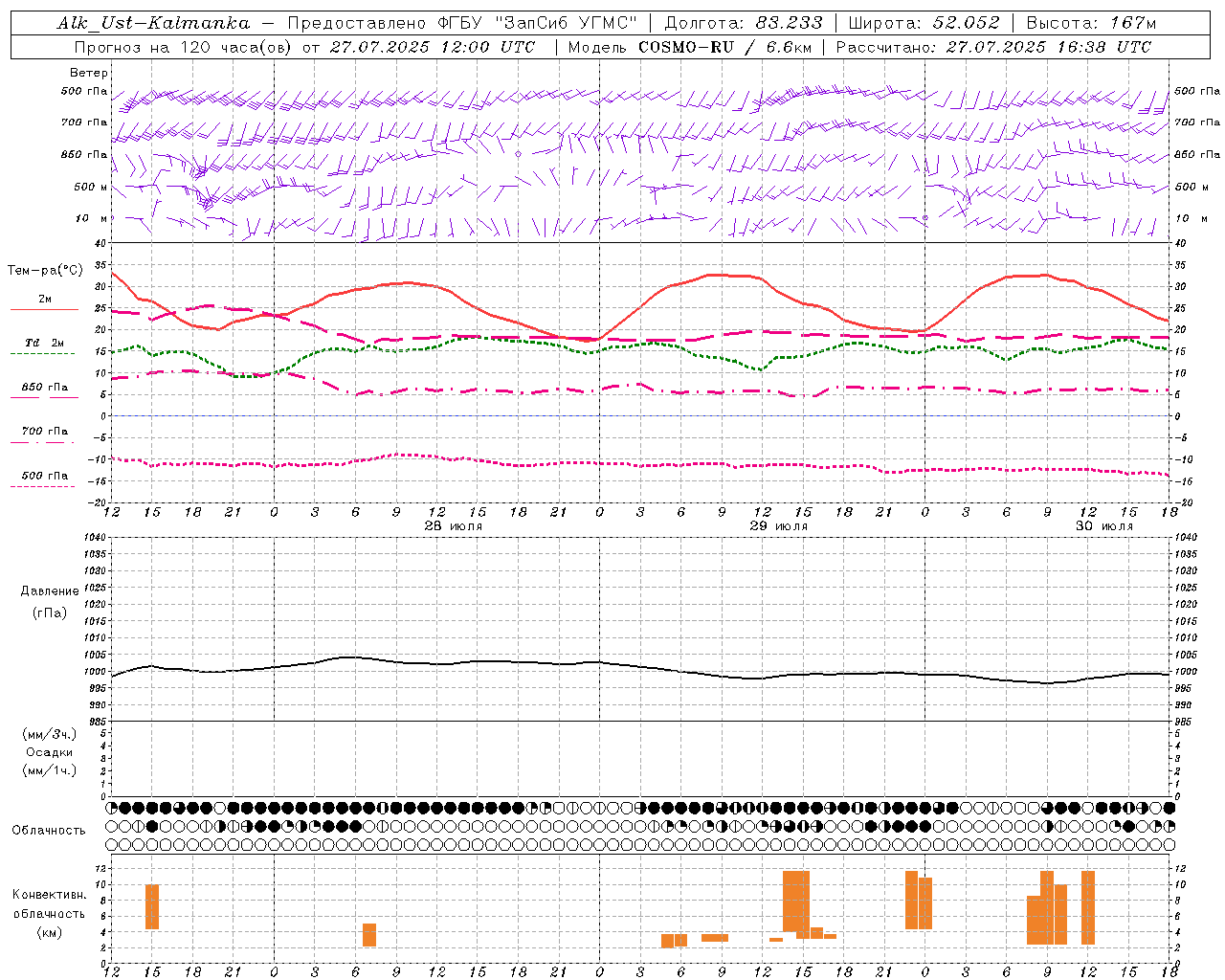
Task: Click the computed time Рассчитано: 27.07.2025 16:38 UTC
Action: pyautogui.click(x=993, y=47)
